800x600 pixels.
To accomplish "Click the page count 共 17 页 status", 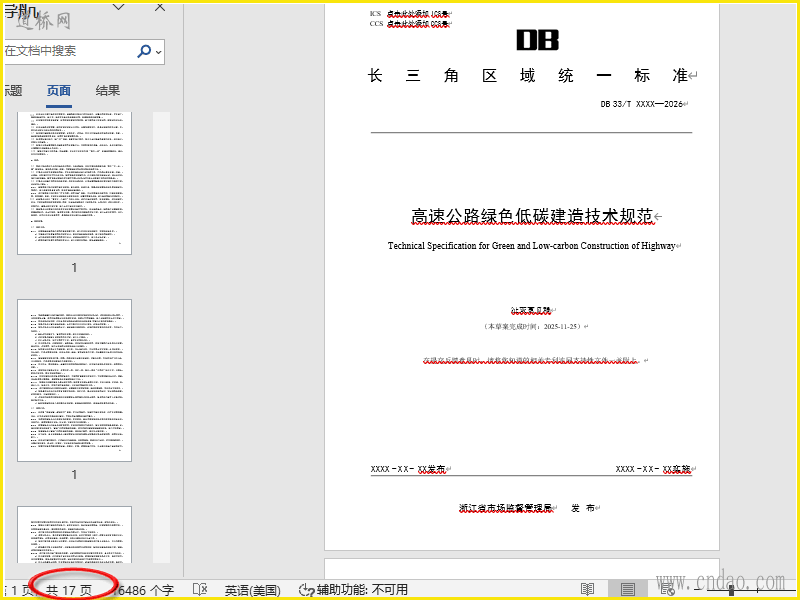I will (69, 590).
